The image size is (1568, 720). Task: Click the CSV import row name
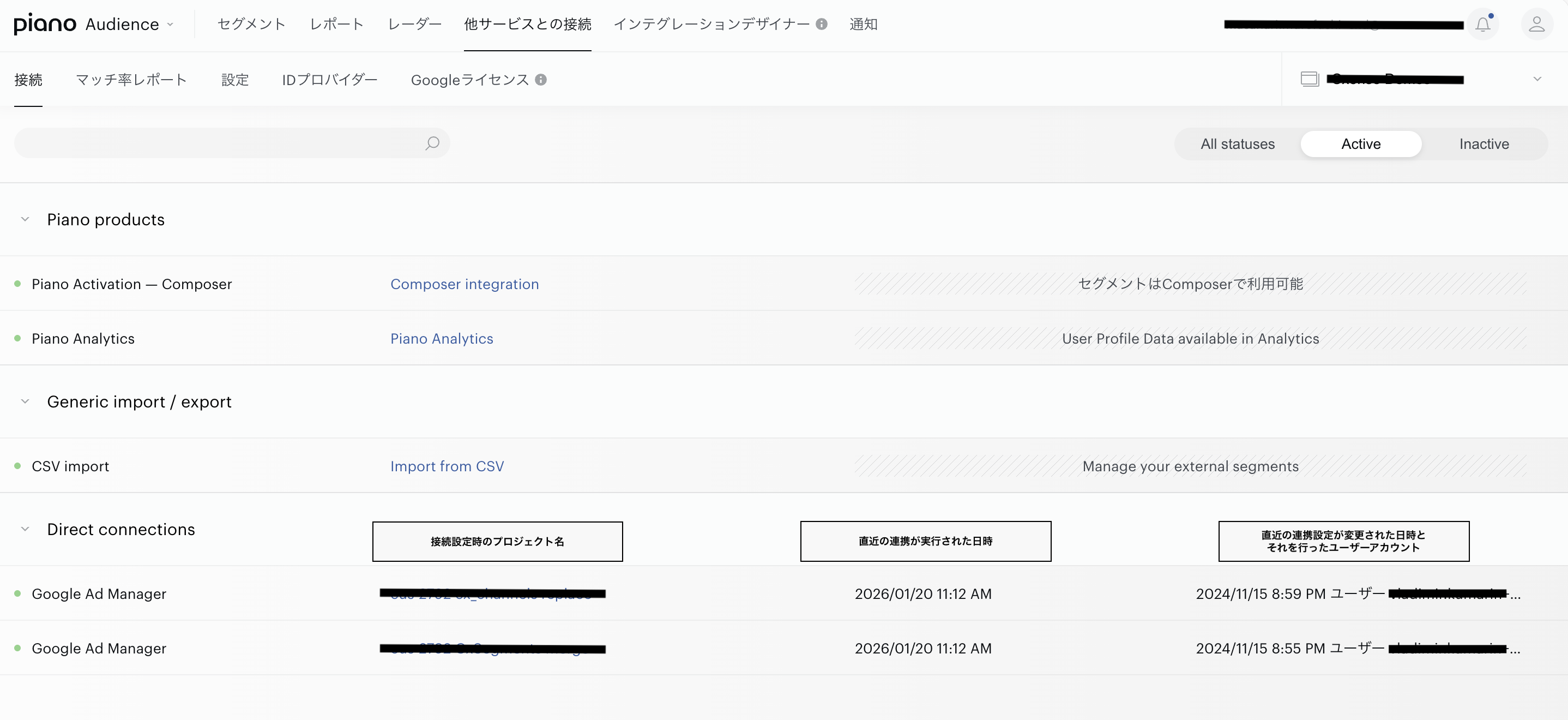(70, 466)
